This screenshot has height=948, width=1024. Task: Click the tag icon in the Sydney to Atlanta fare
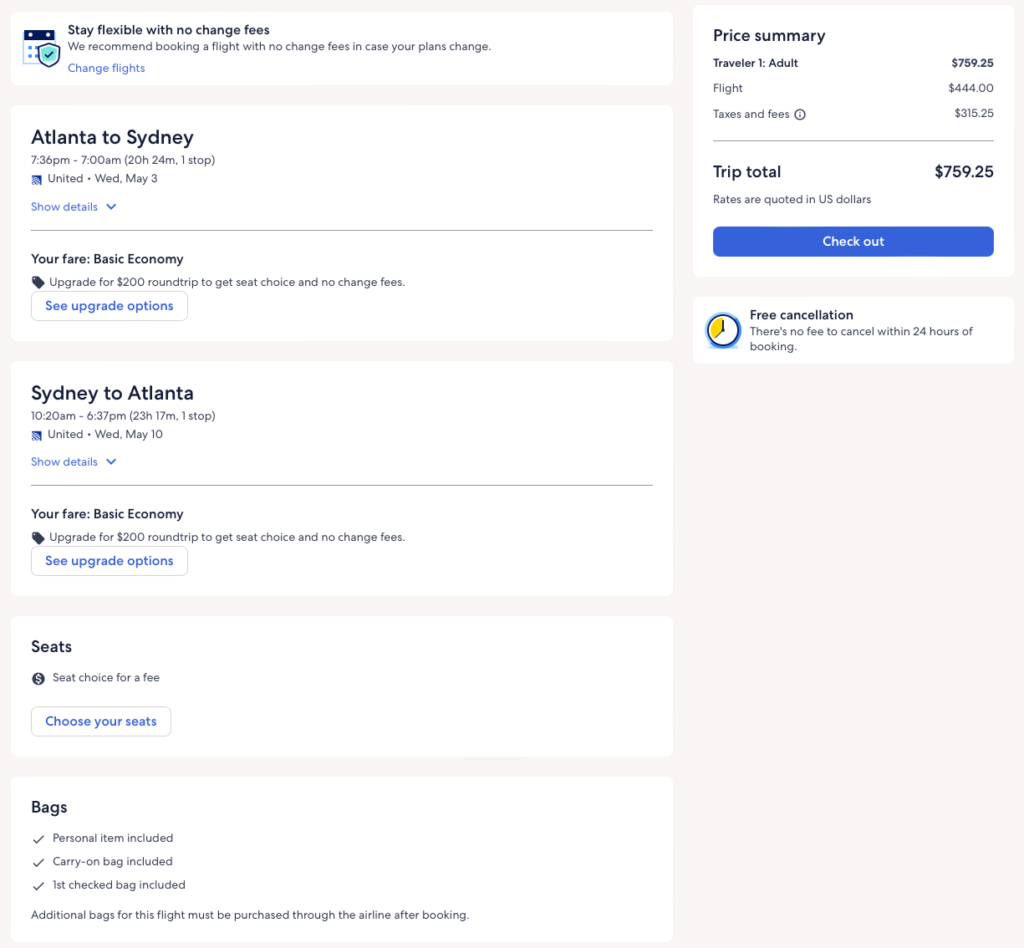click(x=38, y=538)
